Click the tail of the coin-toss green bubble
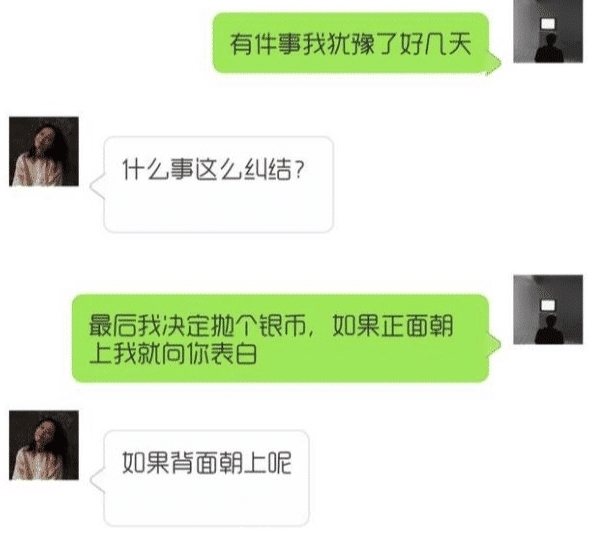Screen dimensions: 592x559 (x=495, y=344)
